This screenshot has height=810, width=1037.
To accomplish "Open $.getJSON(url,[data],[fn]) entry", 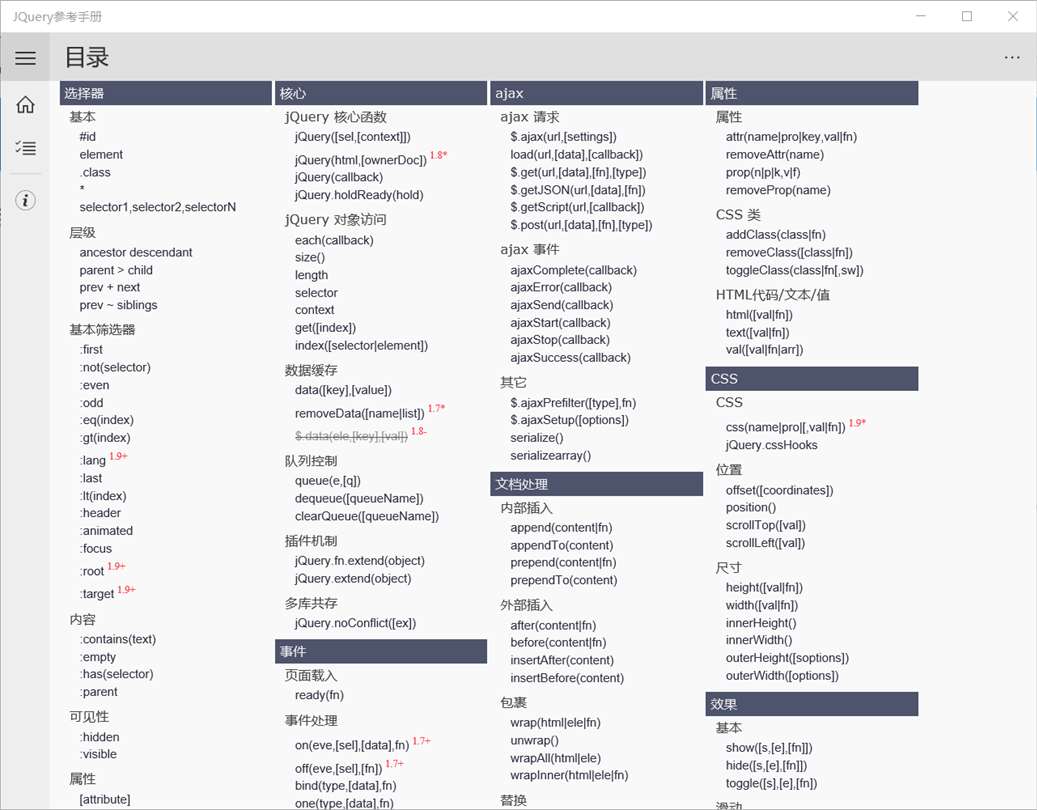I will pyautogui.click(x=578, y=190).
